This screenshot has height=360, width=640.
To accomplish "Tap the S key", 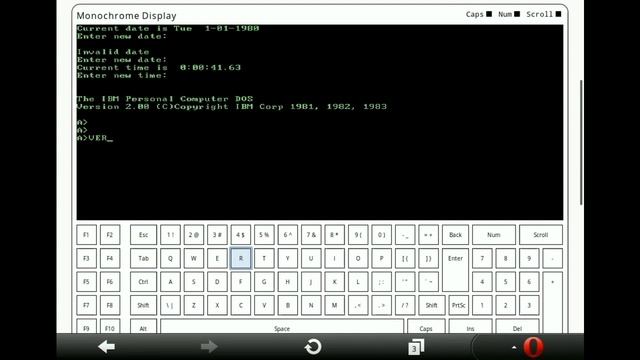I will [x=193, y=282].
